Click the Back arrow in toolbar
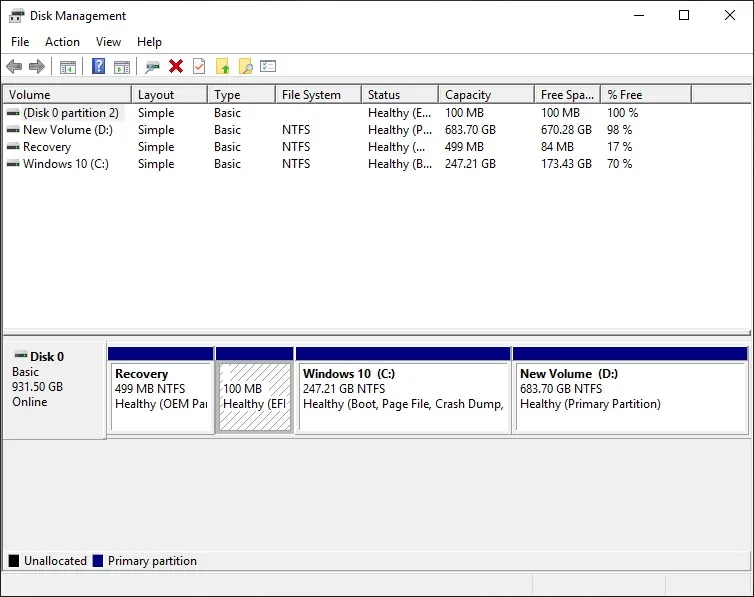 (14, 67)
